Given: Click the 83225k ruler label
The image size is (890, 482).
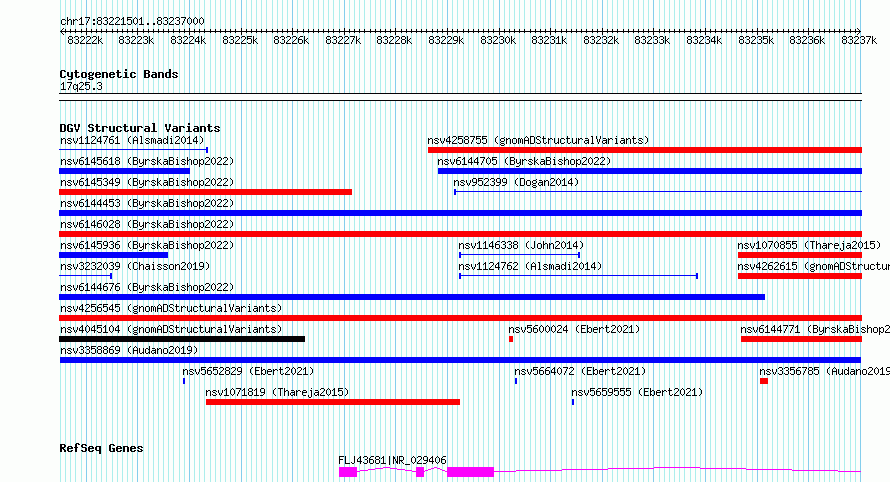Looking at the screenshot, I should [240, 40].
